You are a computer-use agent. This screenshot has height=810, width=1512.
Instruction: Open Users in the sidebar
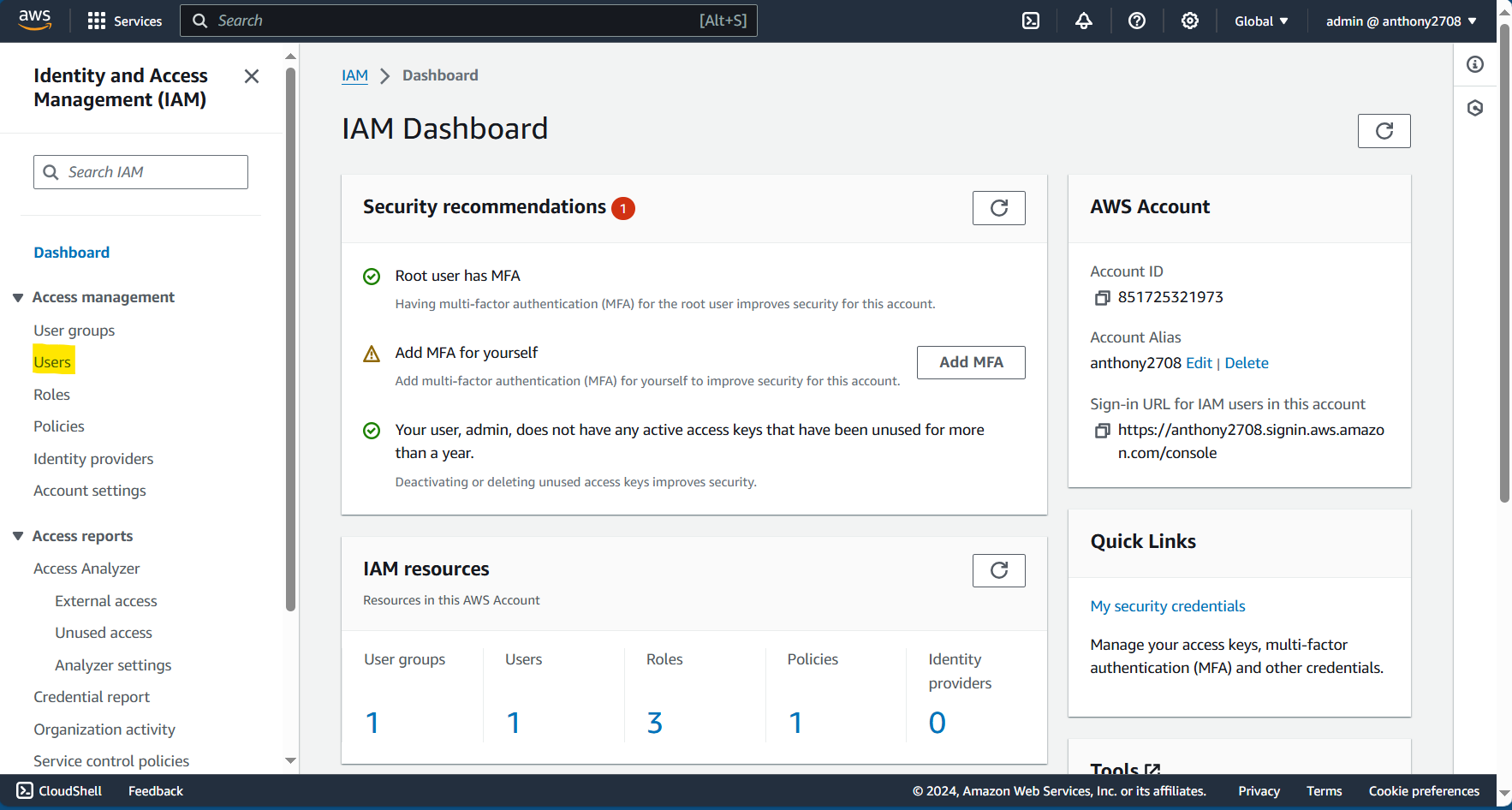coord(52,362)
